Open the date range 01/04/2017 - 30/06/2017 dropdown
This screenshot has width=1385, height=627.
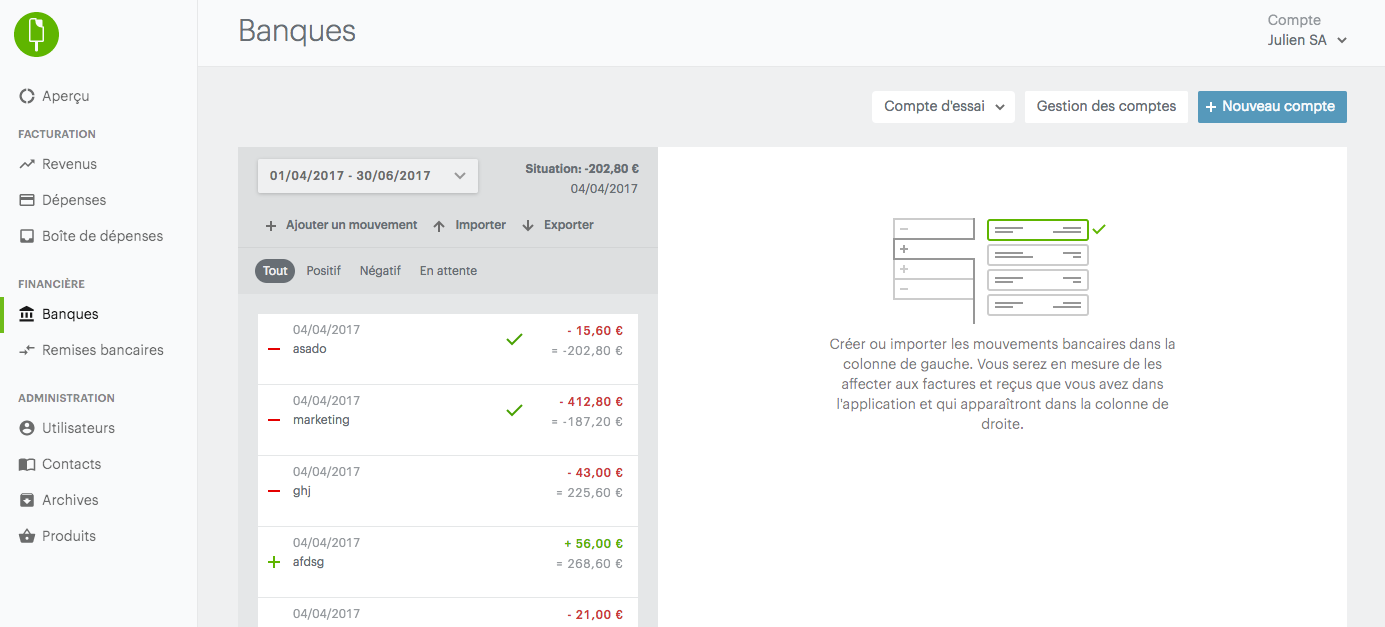coord(368,176)
